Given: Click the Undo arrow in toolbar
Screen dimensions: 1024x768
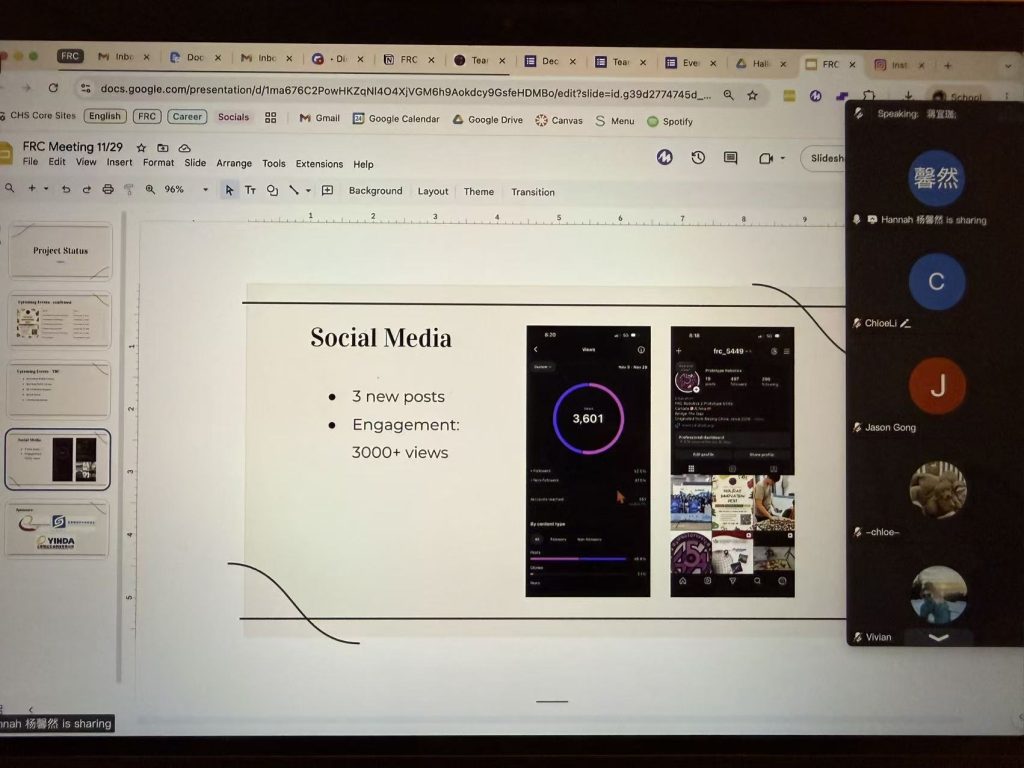Looking at the screenshot, I should (x=66, y=189).
